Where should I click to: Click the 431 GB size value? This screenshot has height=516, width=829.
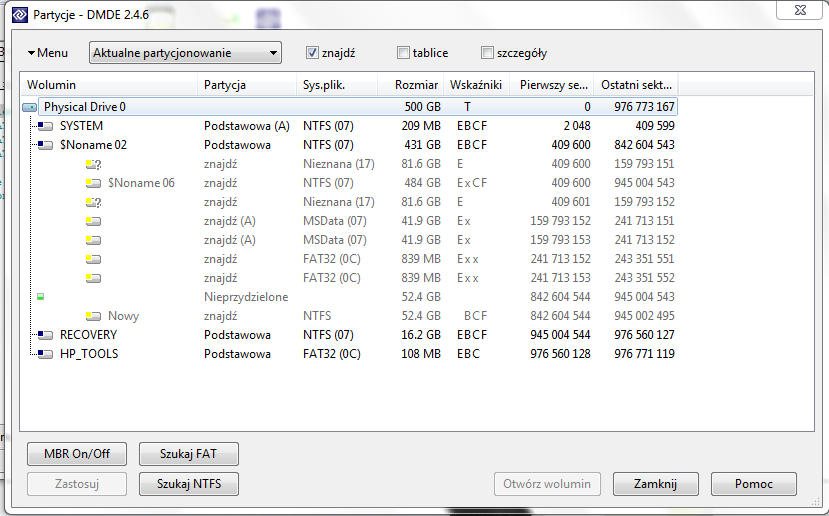[x=421, y=145]
